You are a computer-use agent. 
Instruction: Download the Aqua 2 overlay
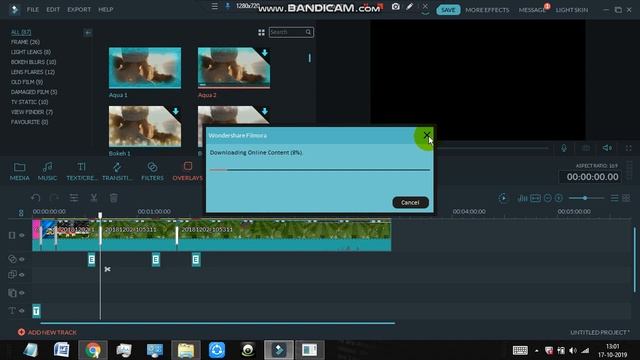coord(264,53)
